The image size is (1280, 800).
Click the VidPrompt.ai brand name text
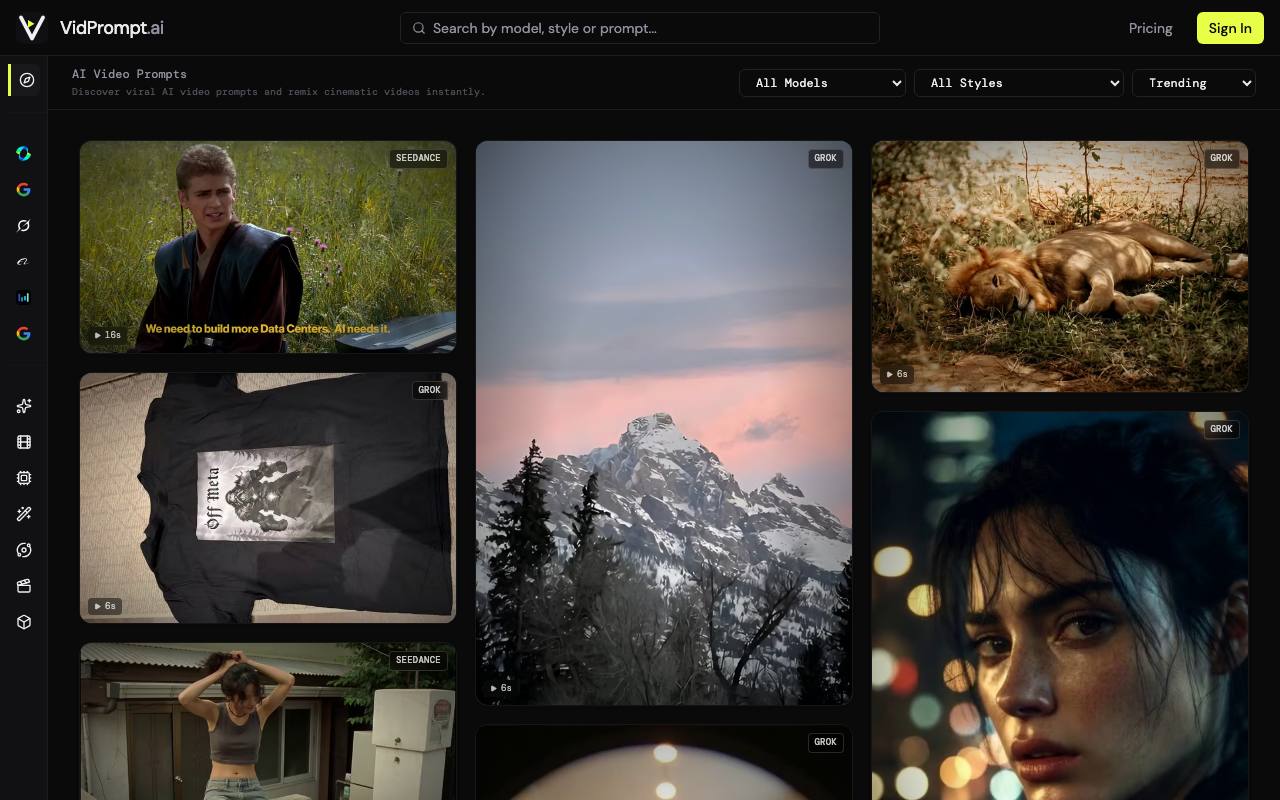click(x=111, y=28)
